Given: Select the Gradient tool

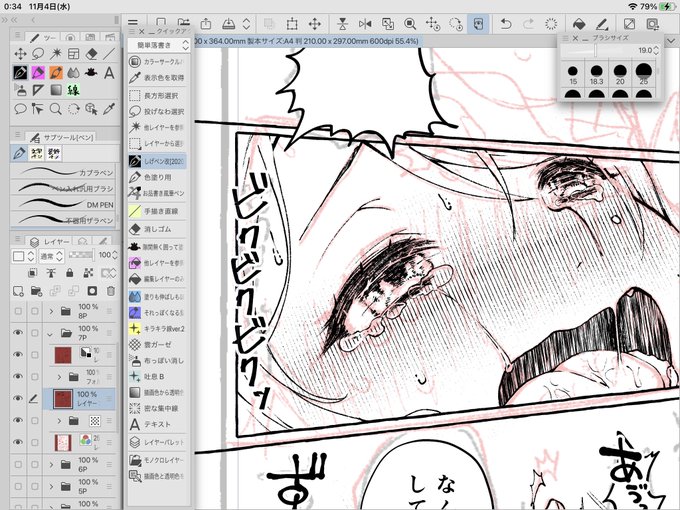Looking at the screenshot, I should (x=56, y=90).
